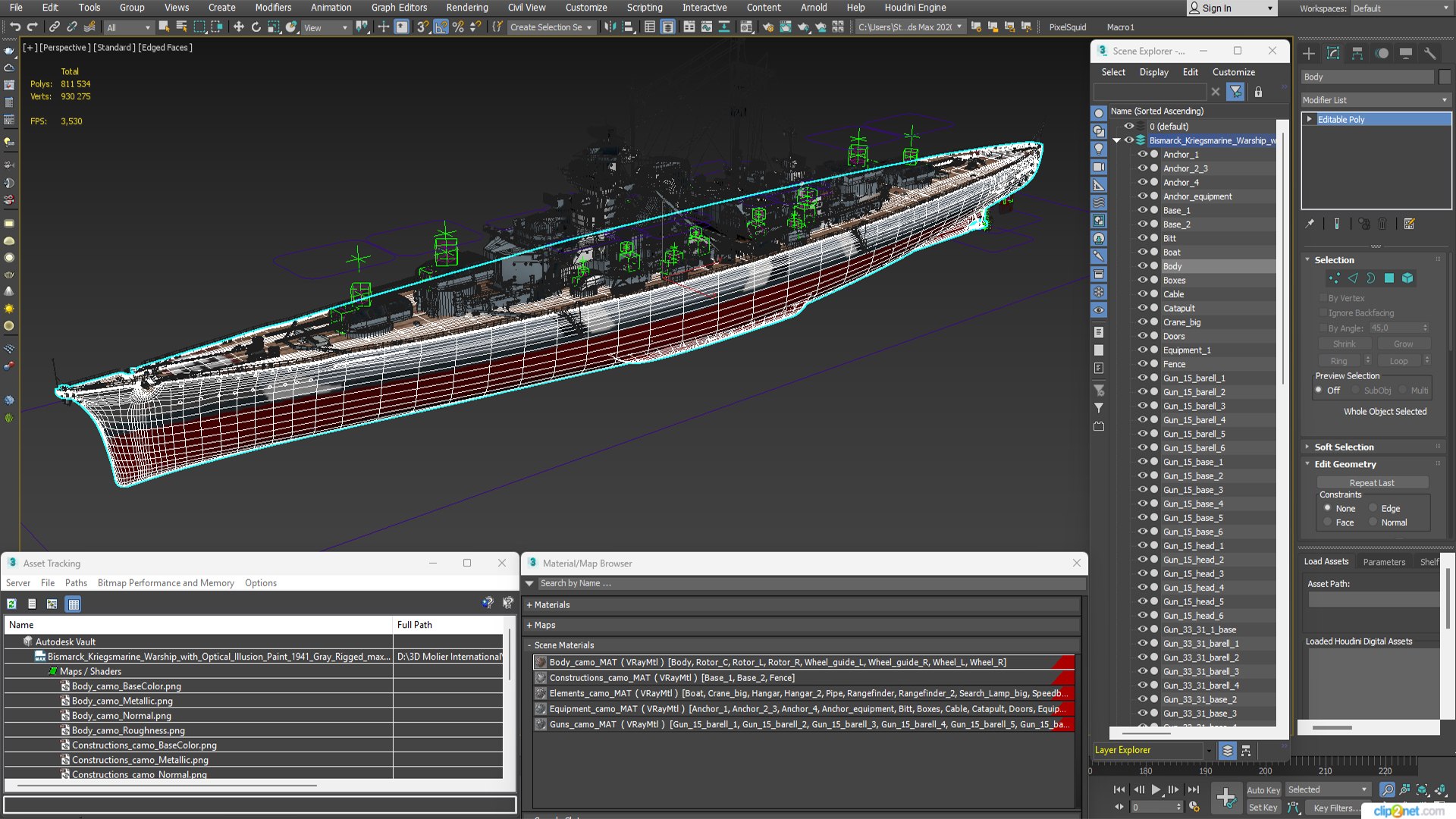Select the Face constraint radio button
Image resolution: width=1456 pixels, height=819 pixels.
click(1327, 522)
